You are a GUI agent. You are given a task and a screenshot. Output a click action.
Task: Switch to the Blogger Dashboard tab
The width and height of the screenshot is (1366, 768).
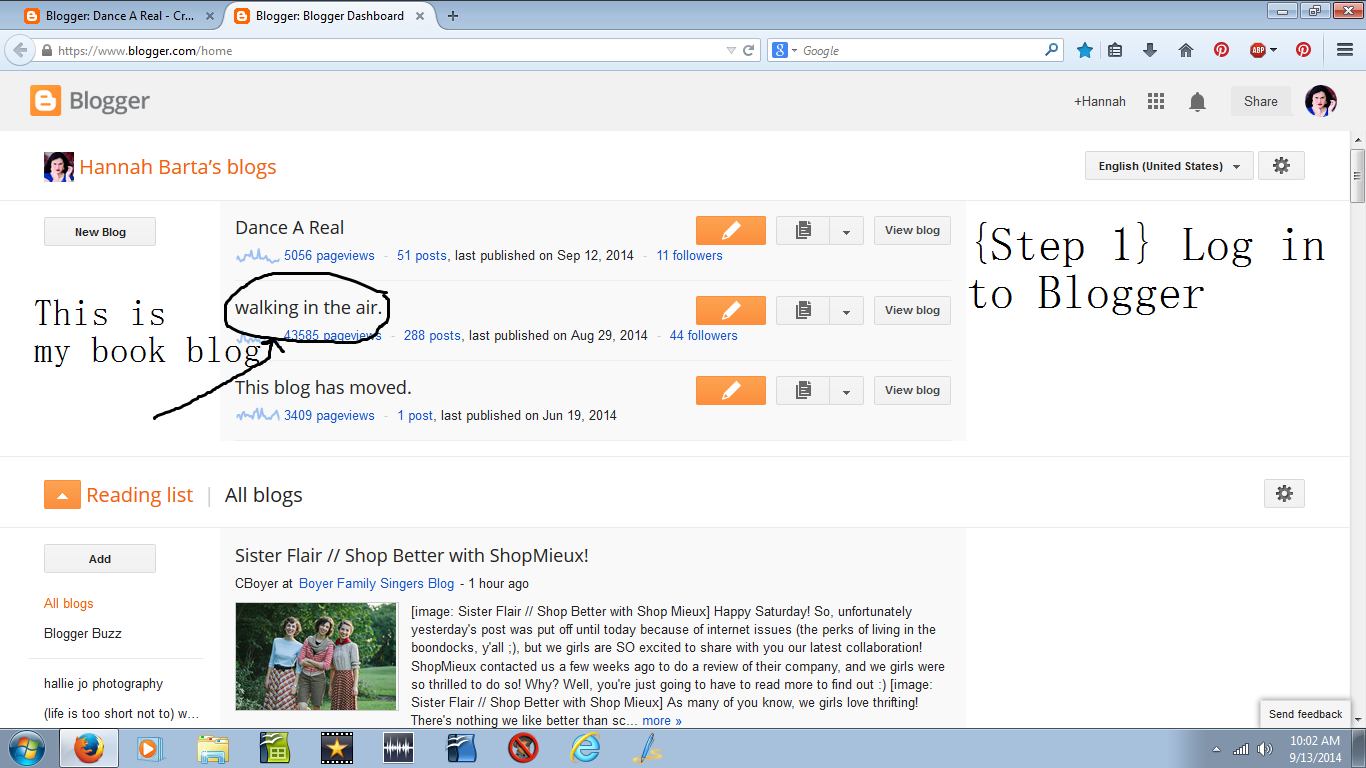330,16
